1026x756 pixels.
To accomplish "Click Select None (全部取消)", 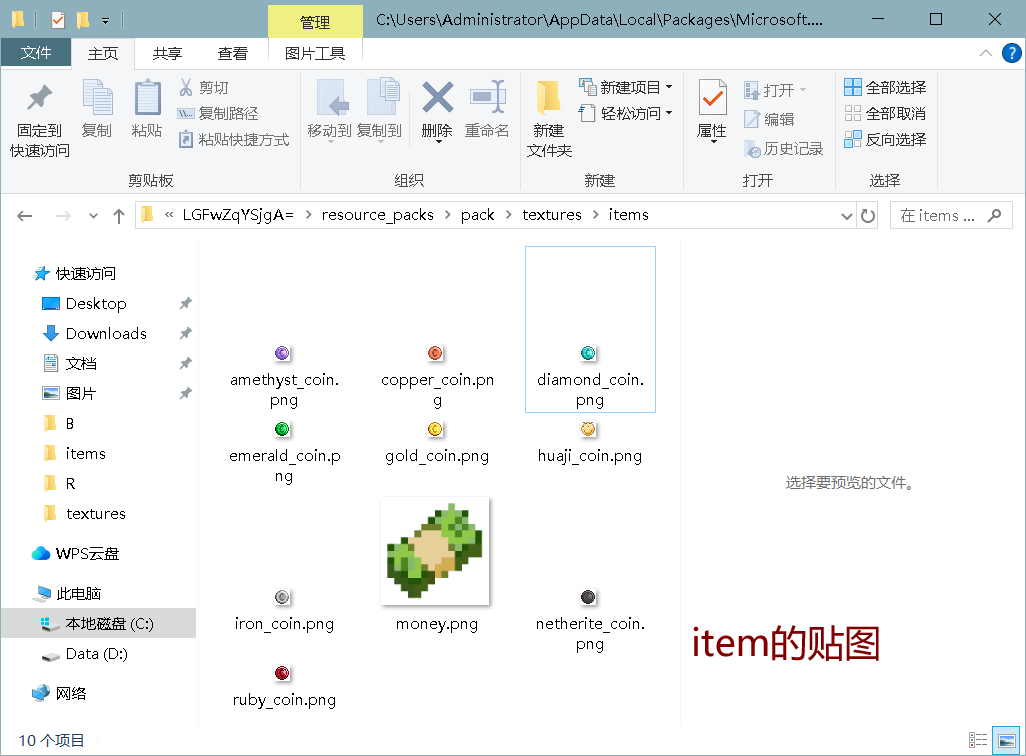I will point(885,113).
